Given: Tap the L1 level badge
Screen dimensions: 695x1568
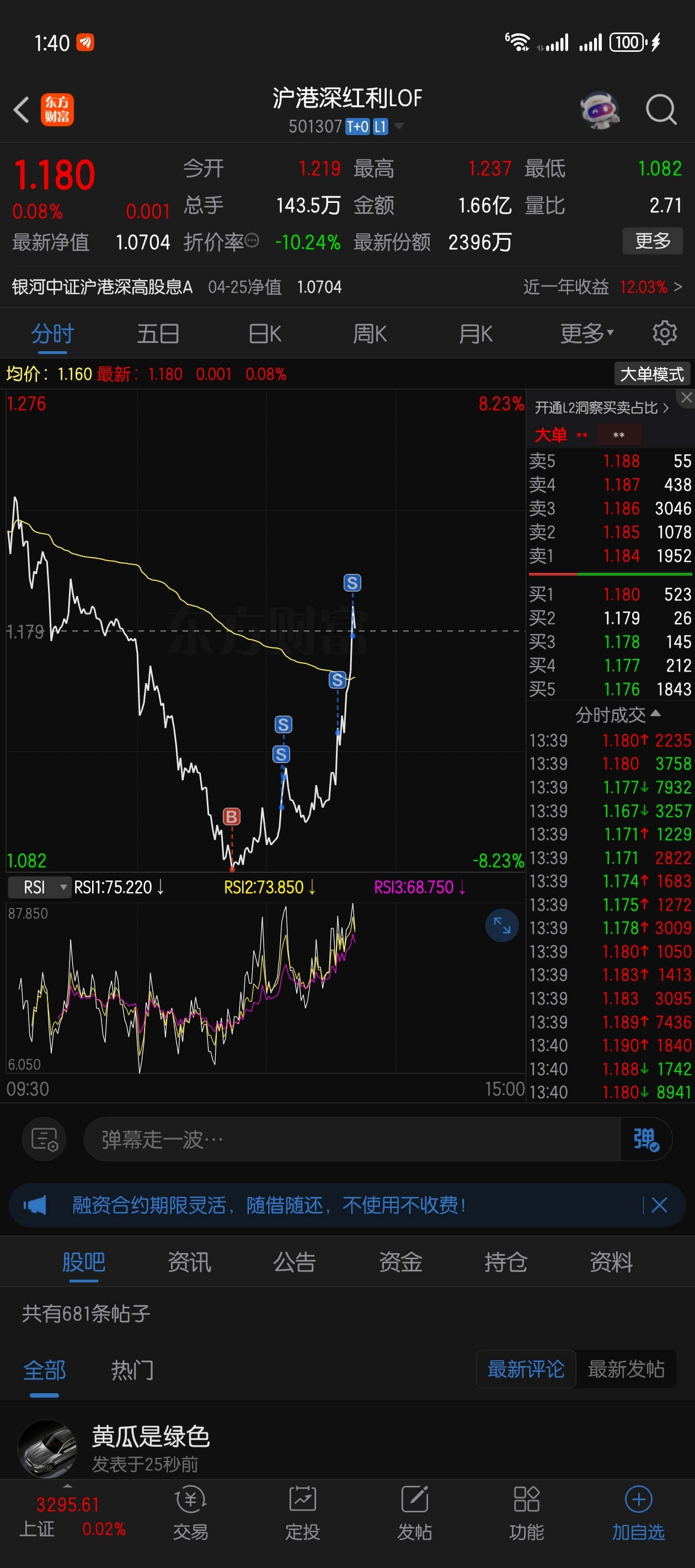Looking at the screenshot, I should point(380,127).
